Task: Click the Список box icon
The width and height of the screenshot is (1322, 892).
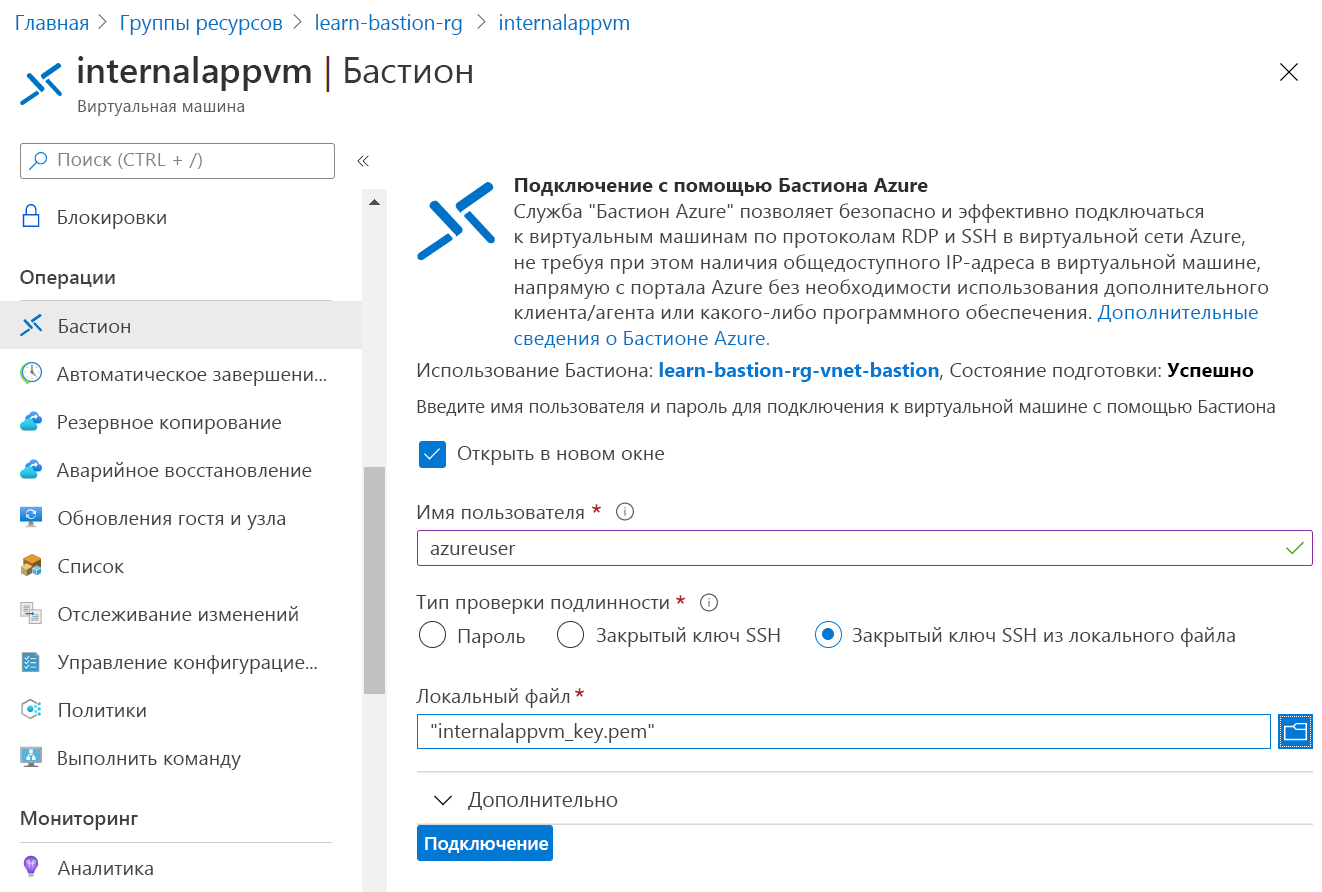Action: (x=31, y=566)
